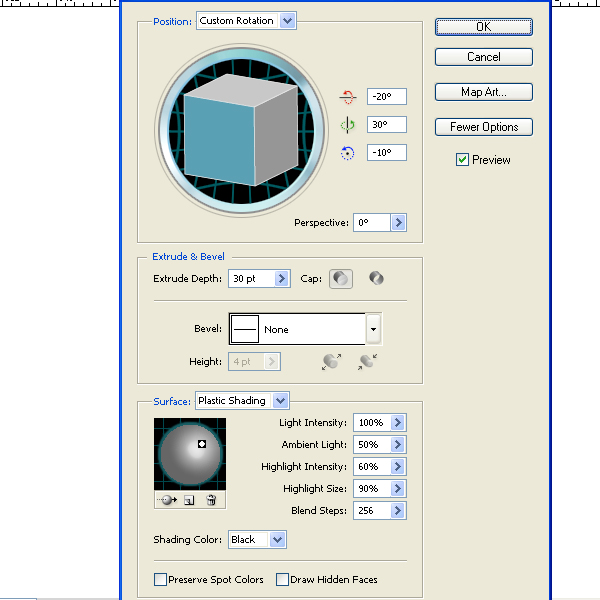Click the X-axis rotation icon
This screenshot has height=600, width=600.
coord(347,97)
